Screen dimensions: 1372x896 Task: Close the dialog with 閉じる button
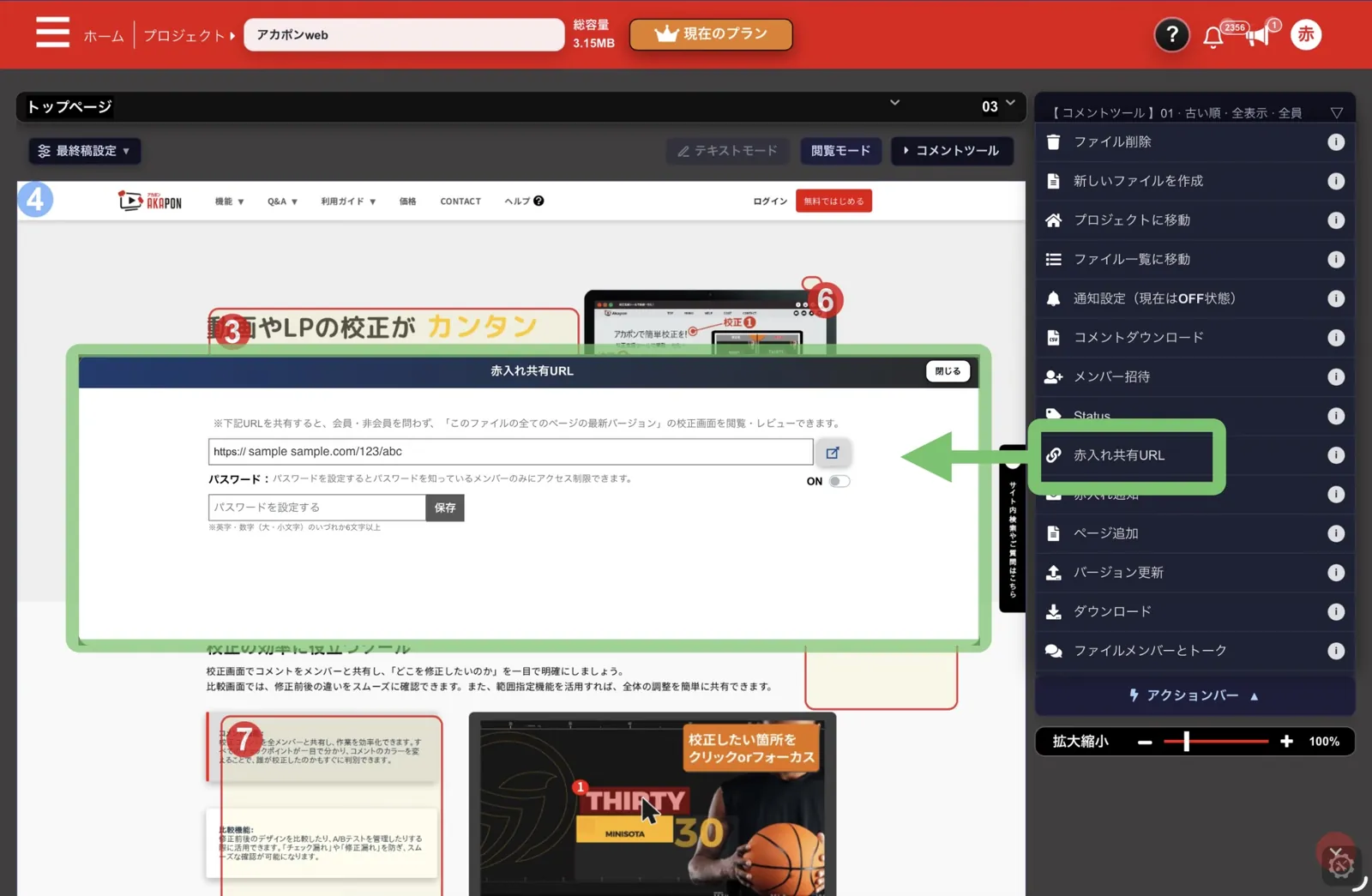[948, 371]
